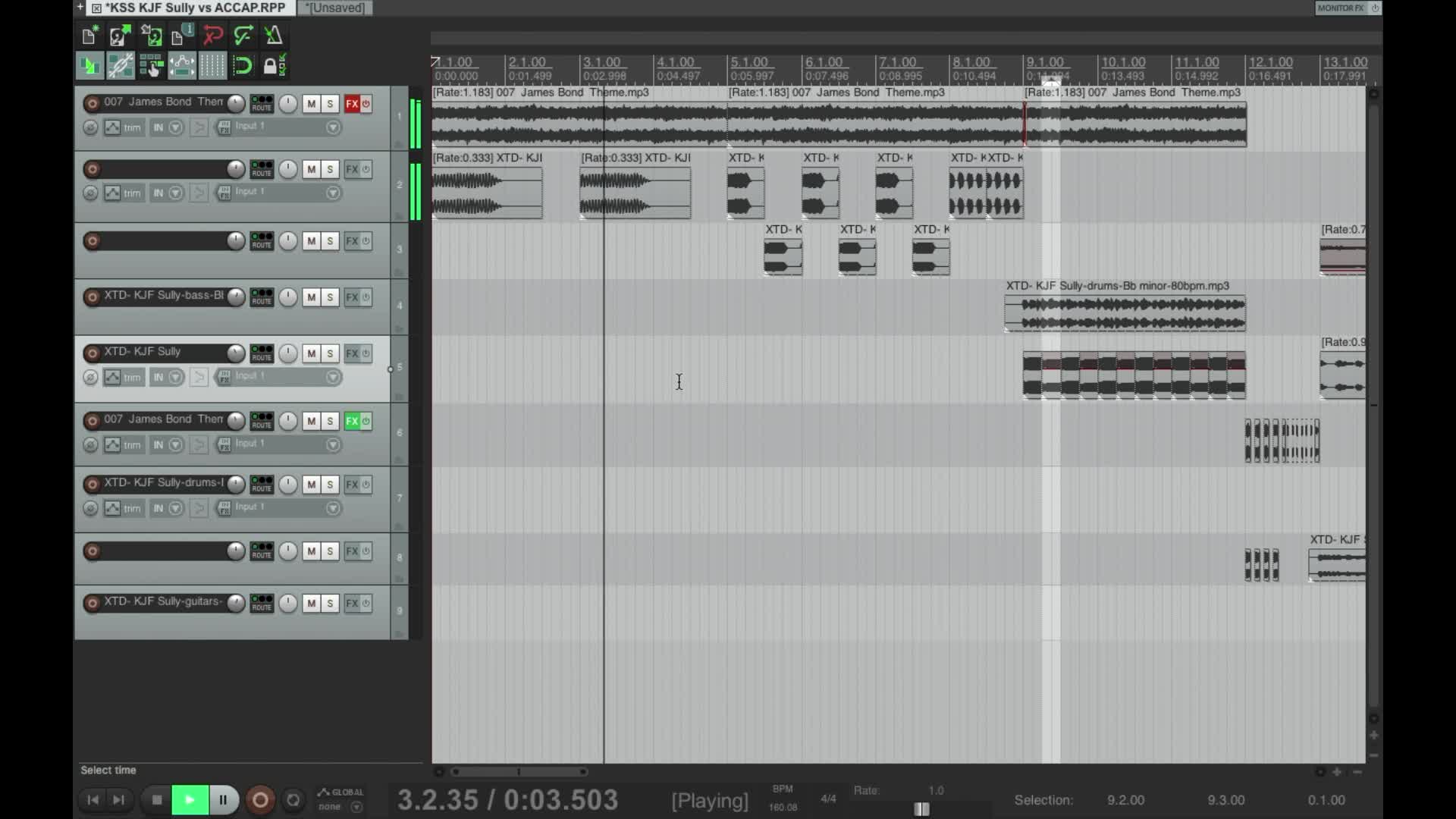
Task: Open Input 1 dropdown on track one
Action: (333, 127)
